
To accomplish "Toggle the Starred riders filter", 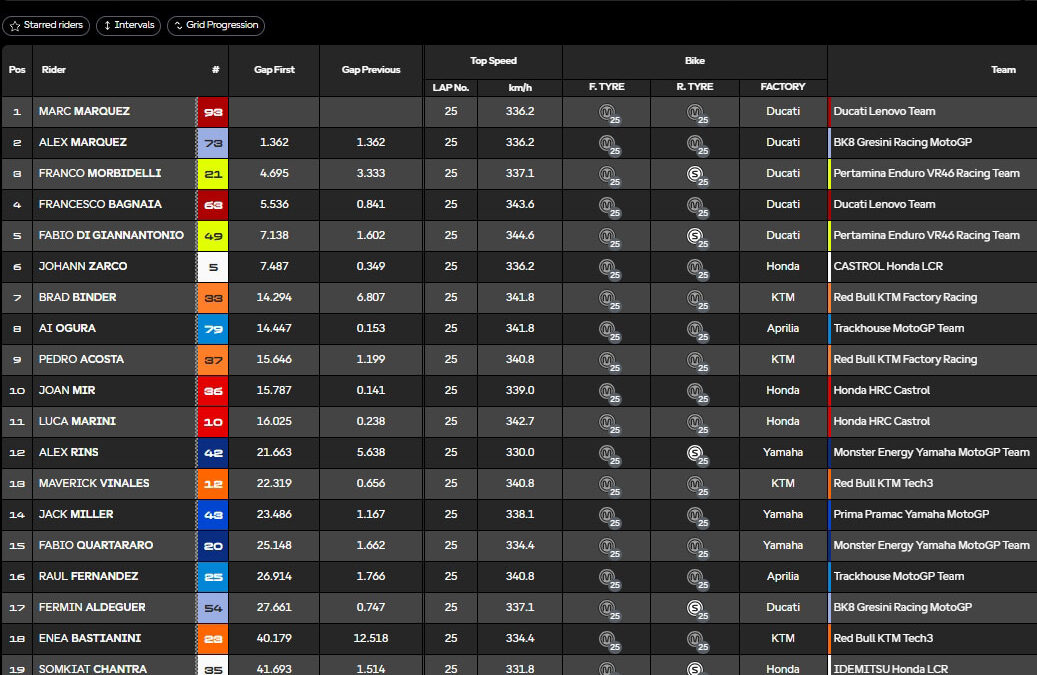I will pos(46,26).
